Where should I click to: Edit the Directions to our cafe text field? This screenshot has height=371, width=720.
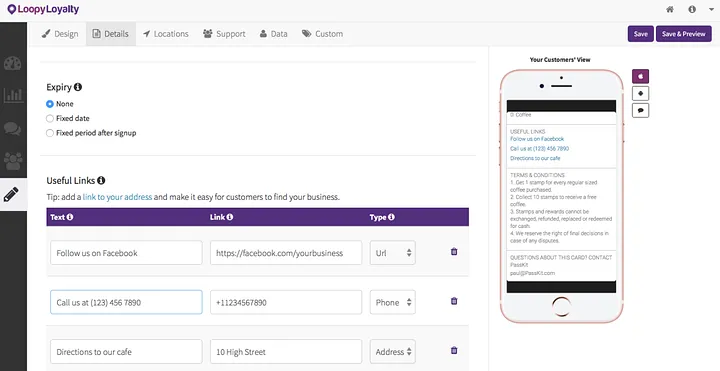[126, 352]
